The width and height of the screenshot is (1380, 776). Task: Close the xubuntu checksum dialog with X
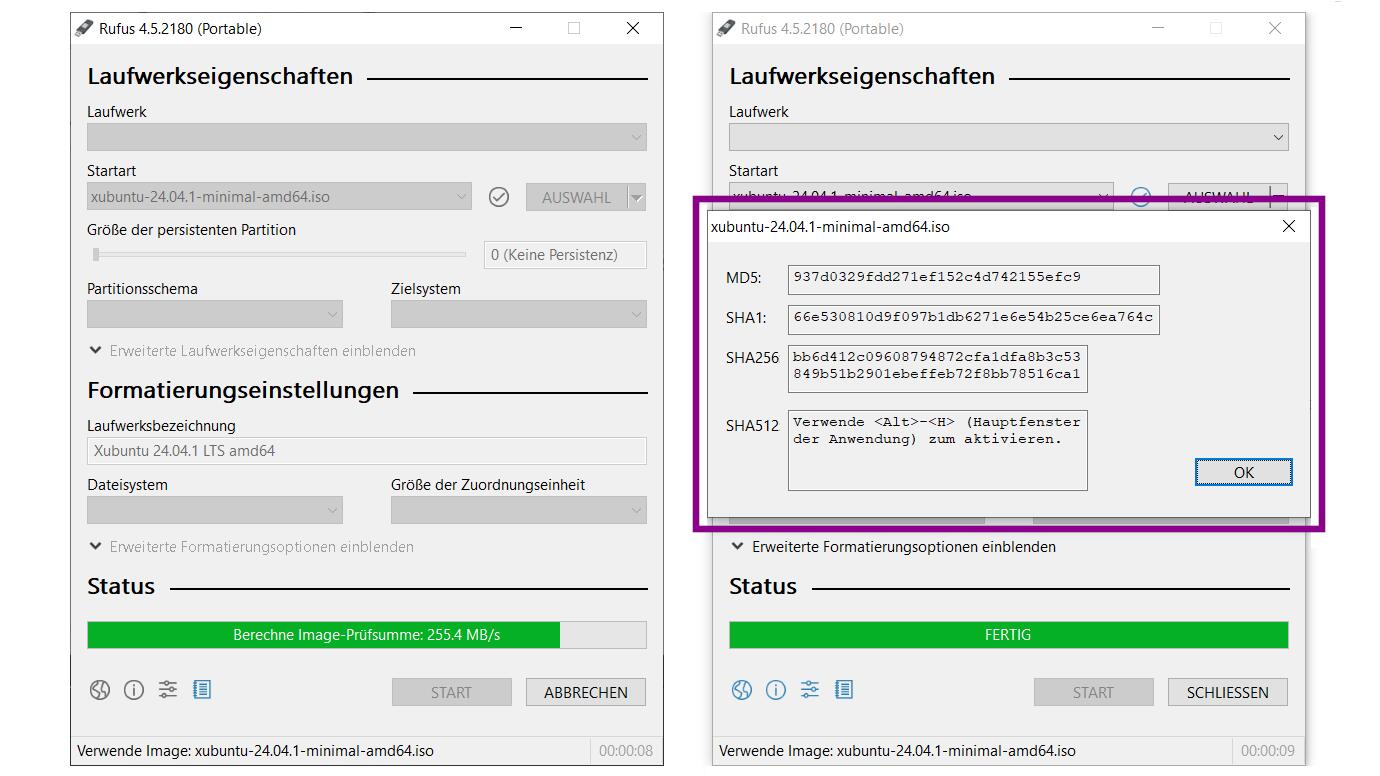coord(1289,226)
